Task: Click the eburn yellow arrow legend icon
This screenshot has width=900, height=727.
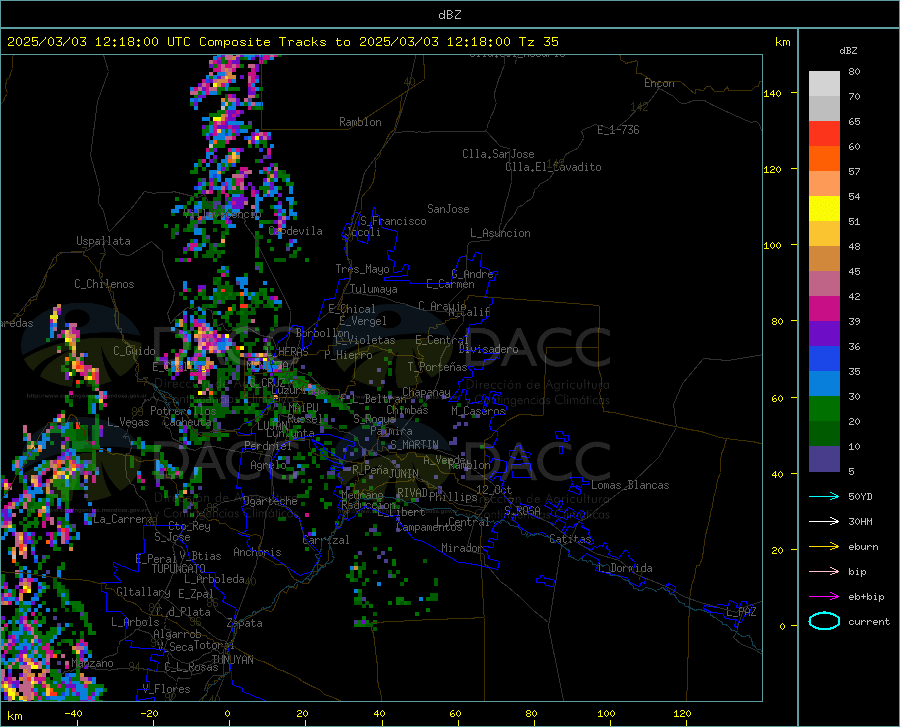Action: [x=824, y=546]
